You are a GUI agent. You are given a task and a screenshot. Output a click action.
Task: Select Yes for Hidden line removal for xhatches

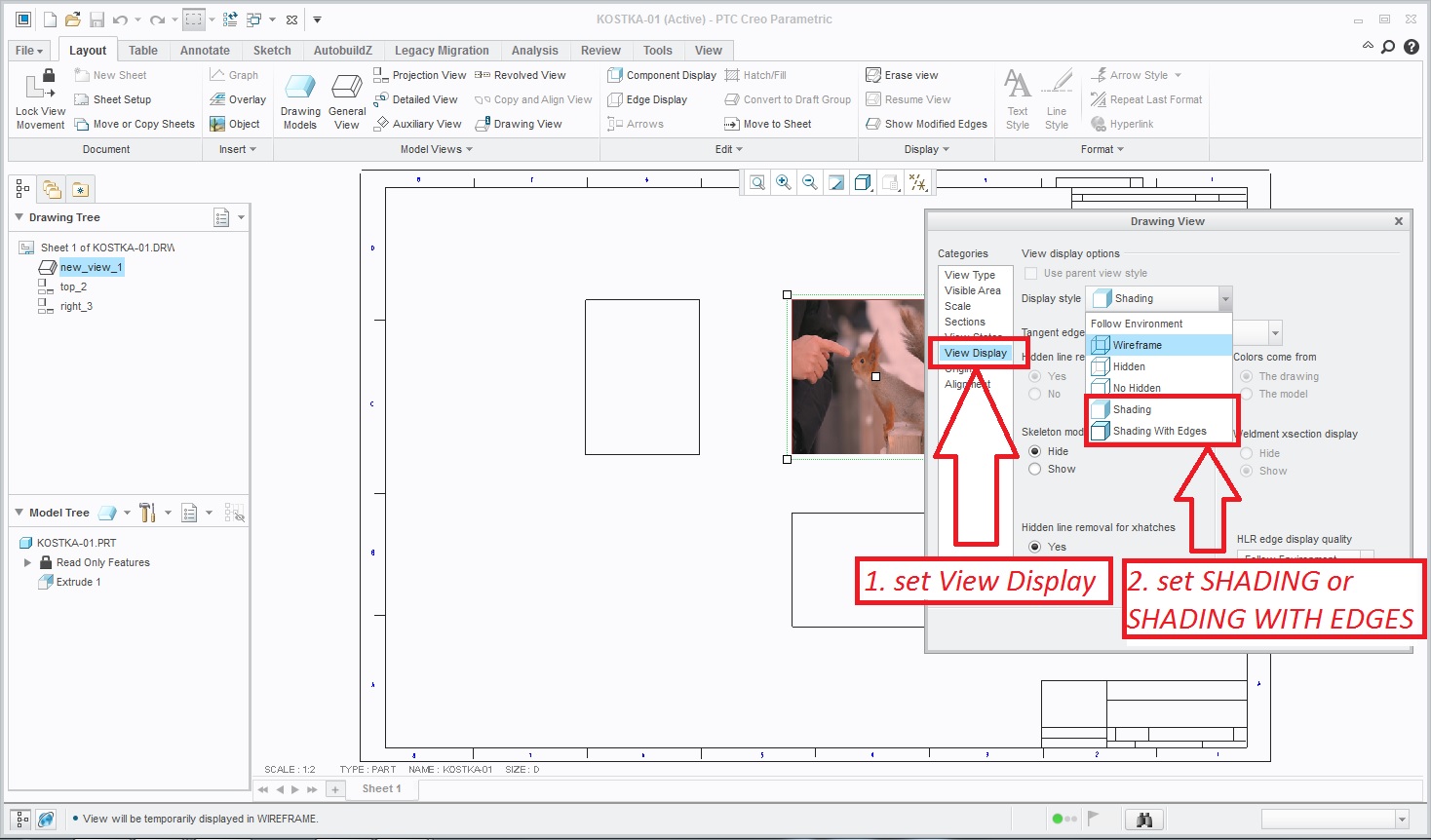(x=1035, y=547)
